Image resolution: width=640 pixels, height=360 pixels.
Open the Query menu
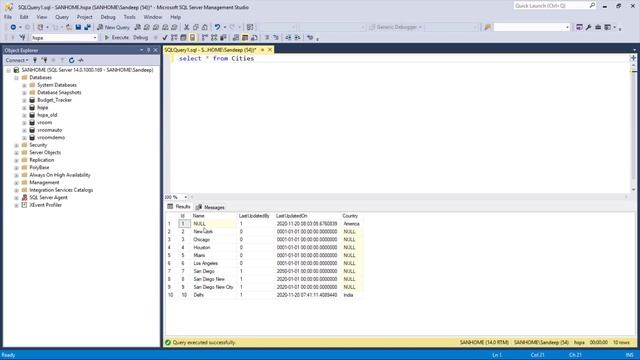62,17
